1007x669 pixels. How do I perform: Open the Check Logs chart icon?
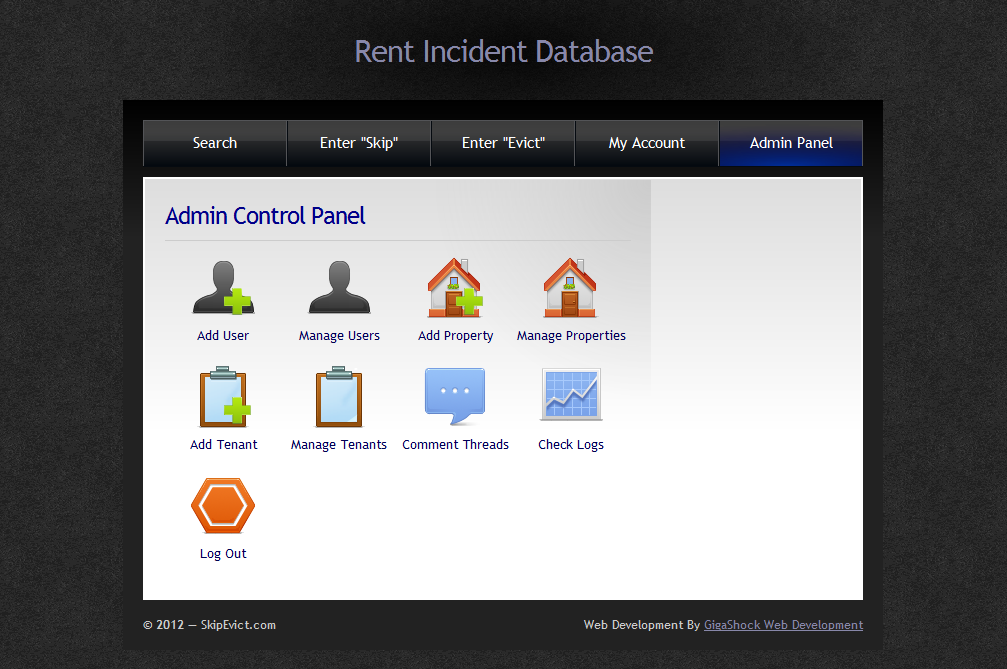click(x=571, y=394)
